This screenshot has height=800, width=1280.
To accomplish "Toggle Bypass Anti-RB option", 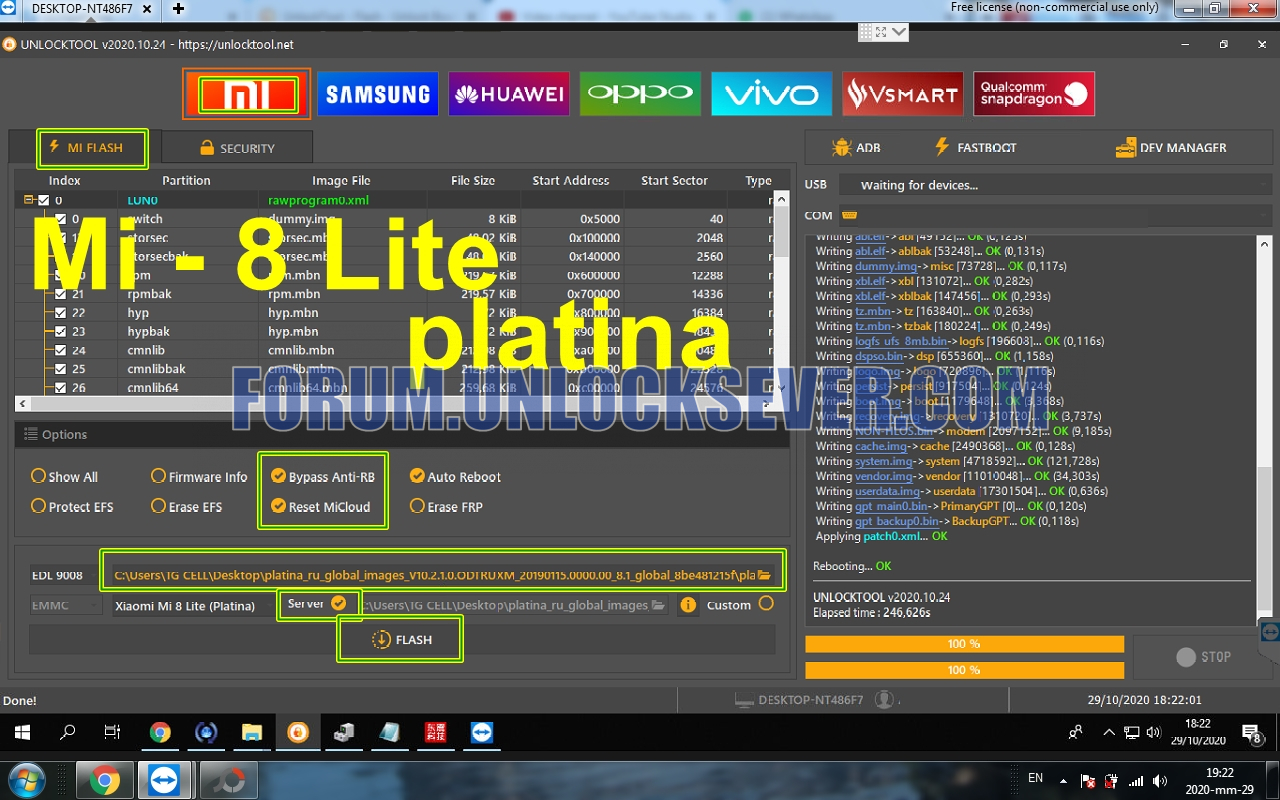I will coord(323,477).
